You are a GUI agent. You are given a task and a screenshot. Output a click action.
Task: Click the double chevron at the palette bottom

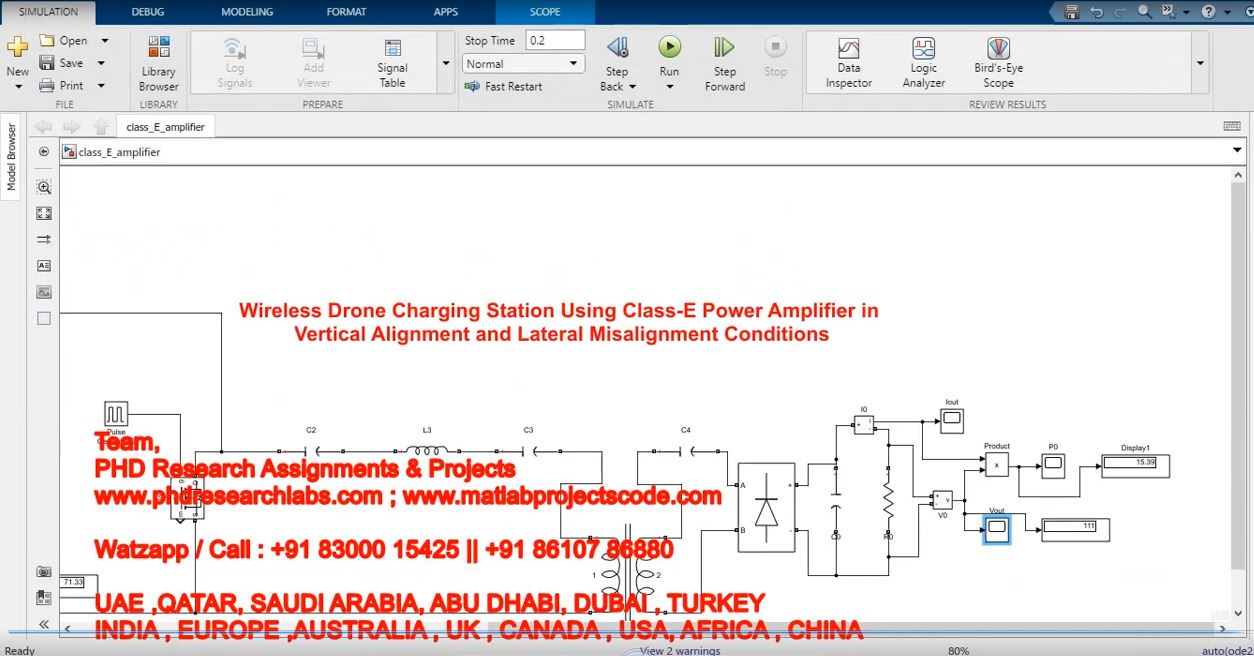43,624
